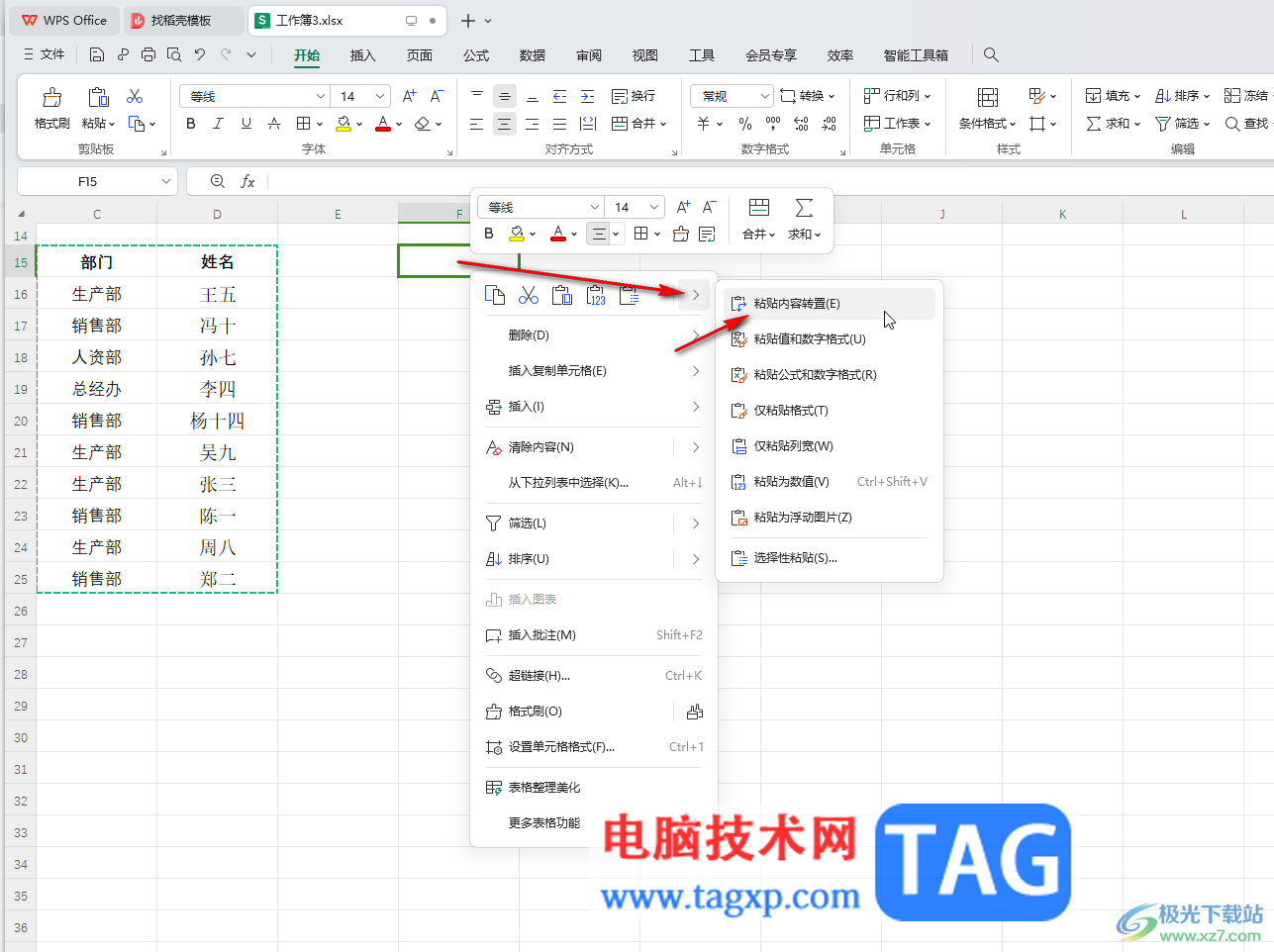1274x952 pixels.
Task: Click the Sort (排序) button in ribbon
Action: (1183, 96)
